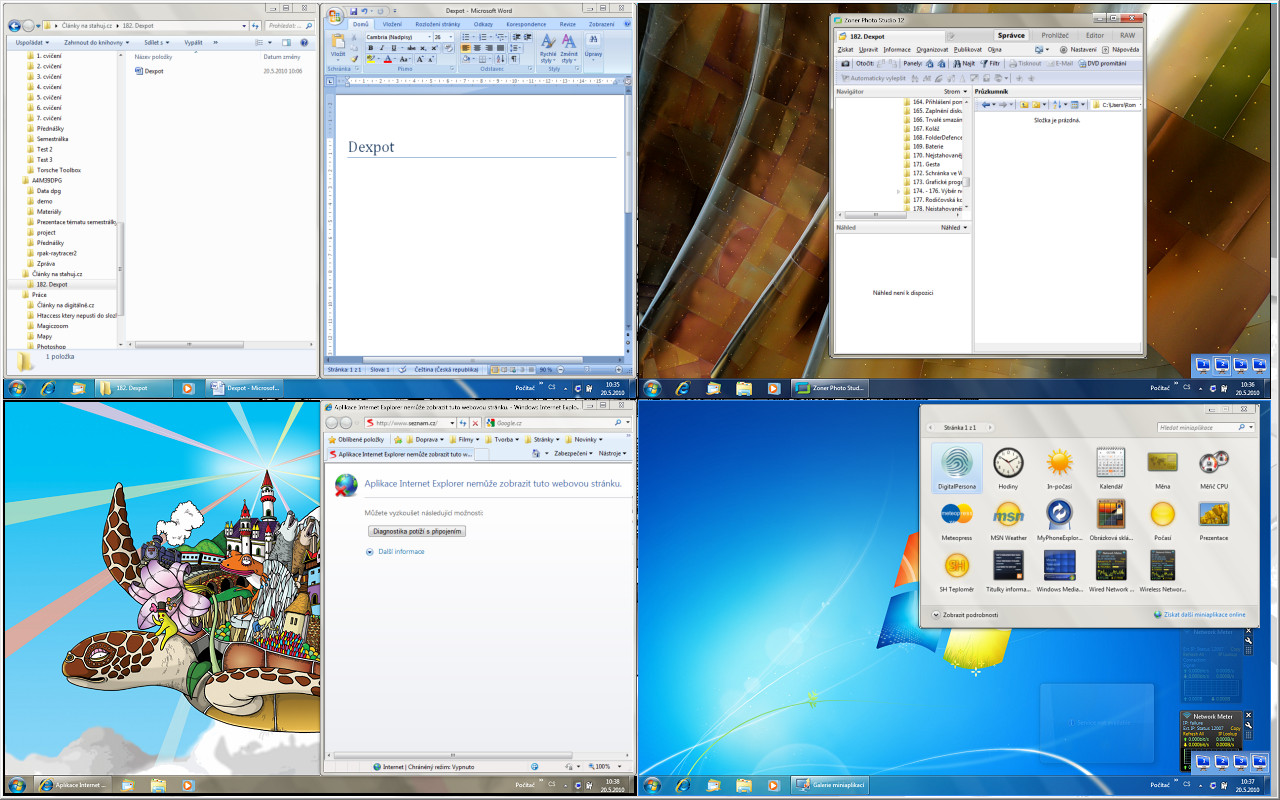Viewport: 1280px width, 800px height.
Task: Open Publikovat menu in Zoner
Action: (x=968, y=49)
